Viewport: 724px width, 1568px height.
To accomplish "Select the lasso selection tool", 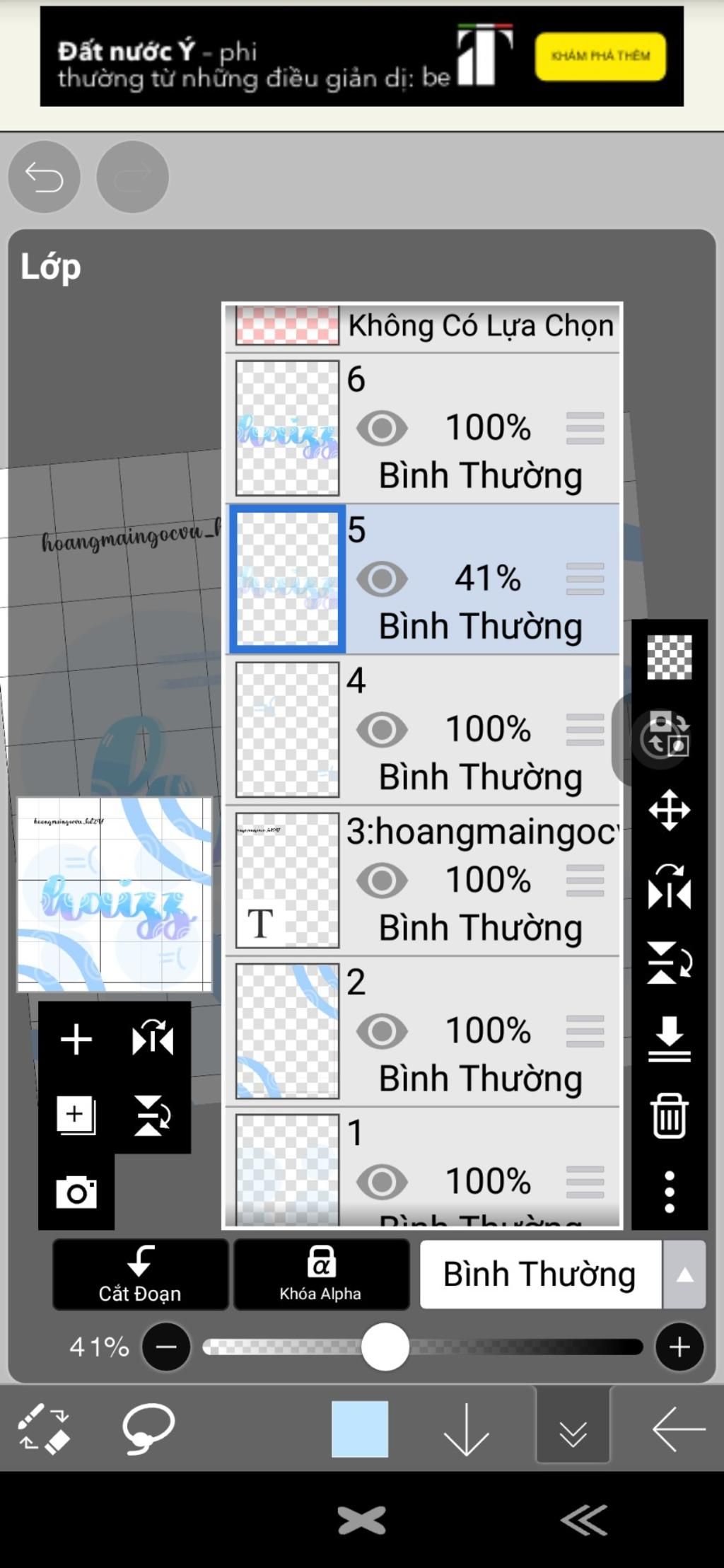I will coord(148,1428).
